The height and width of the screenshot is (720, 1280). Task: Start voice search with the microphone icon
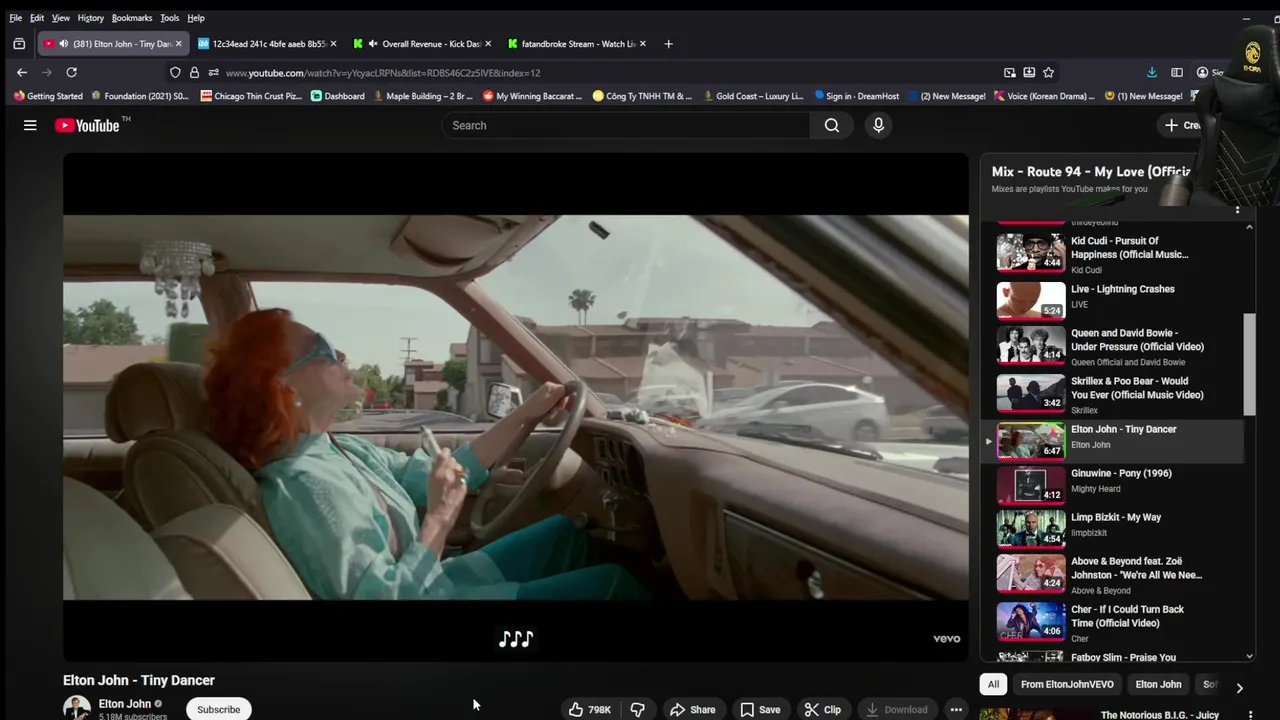[878, 125]
